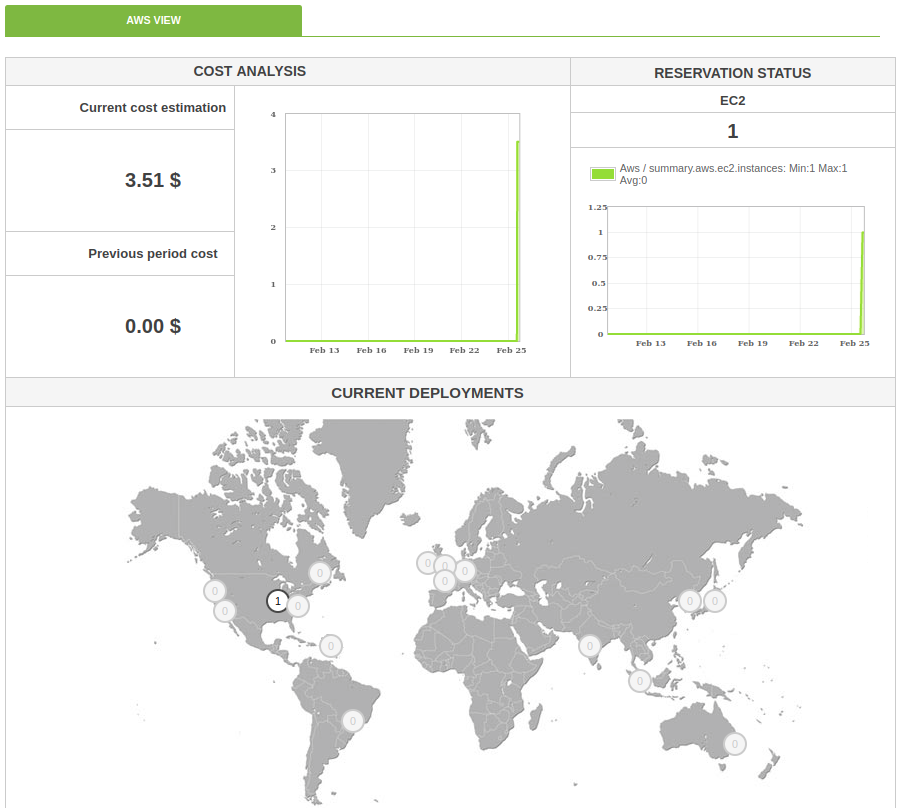
Task: Click 'Feb 13' on the cost chart axis
Action: click(324, 350)
